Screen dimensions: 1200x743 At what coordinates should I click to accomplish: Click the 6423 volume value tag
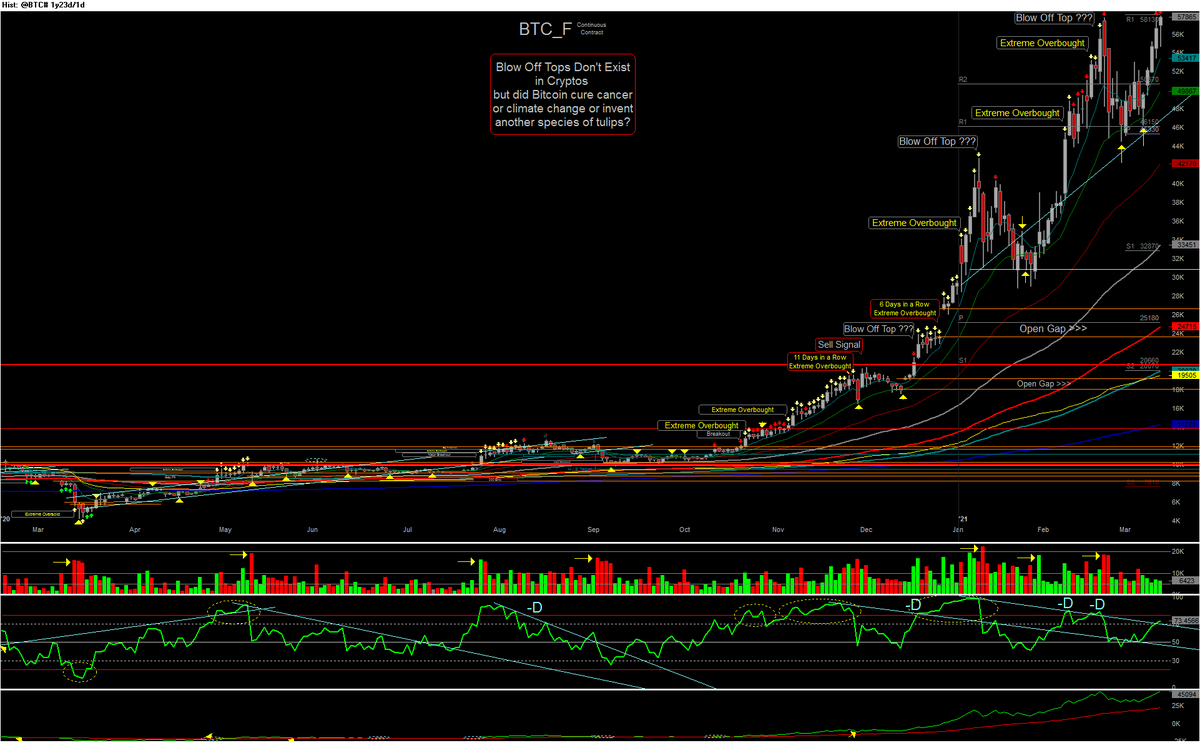1187,578
